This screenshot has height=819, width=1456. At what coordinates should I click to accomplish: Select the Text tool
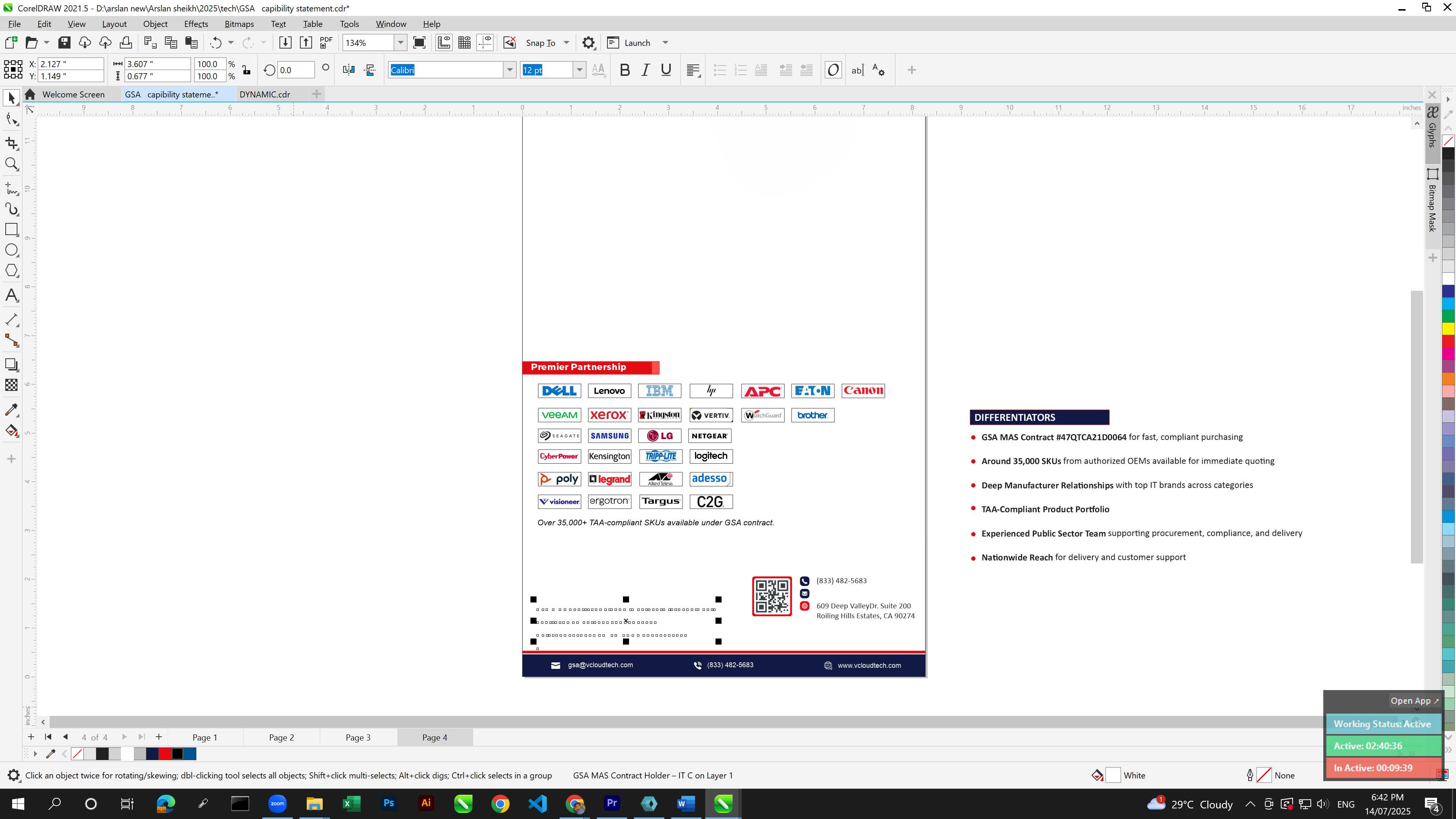(x=11, y=296)
